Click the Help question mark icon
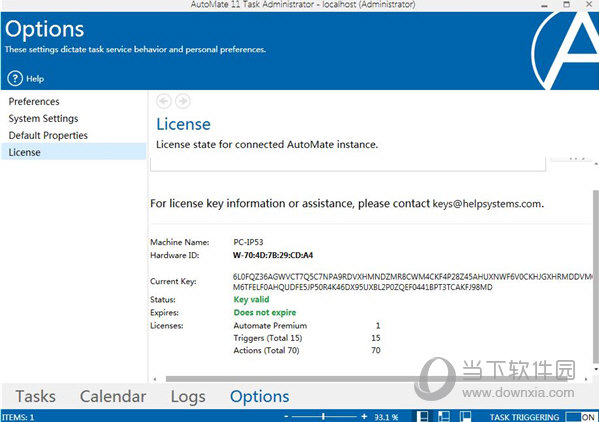The width and height of the screenshot is (599, 422). tap(15, 78)
